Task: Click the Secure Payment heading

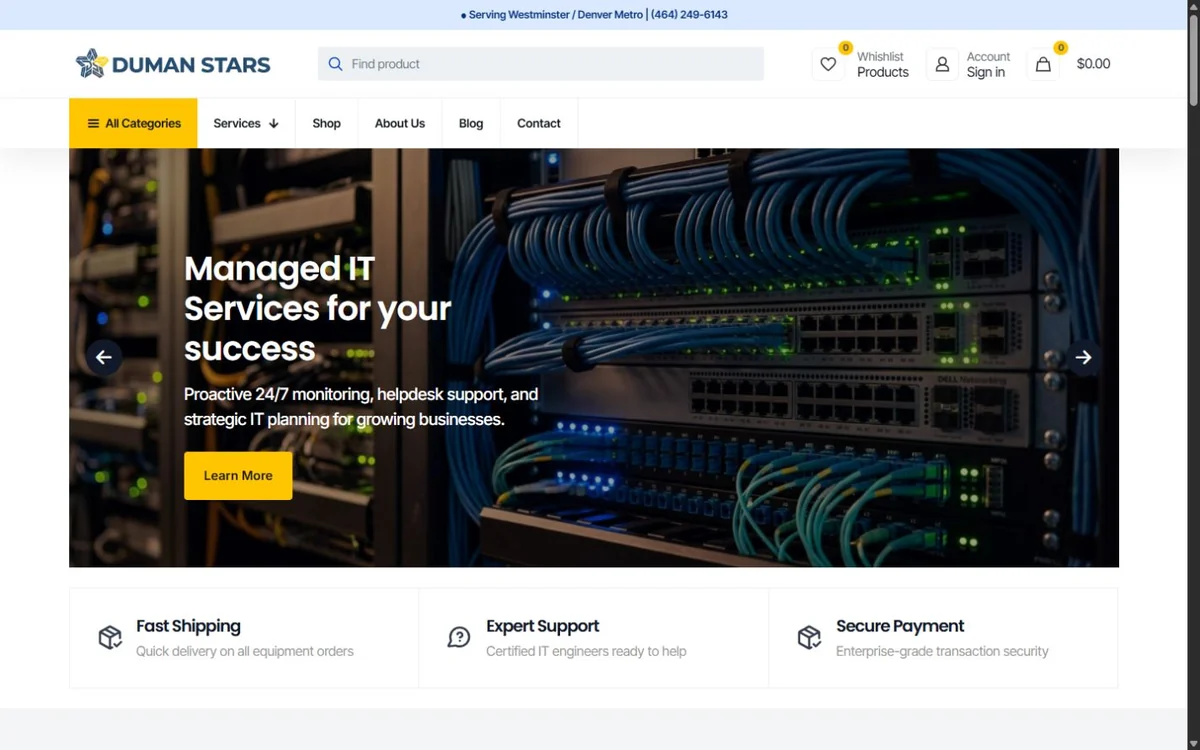Action: click(x=900, y=626)
